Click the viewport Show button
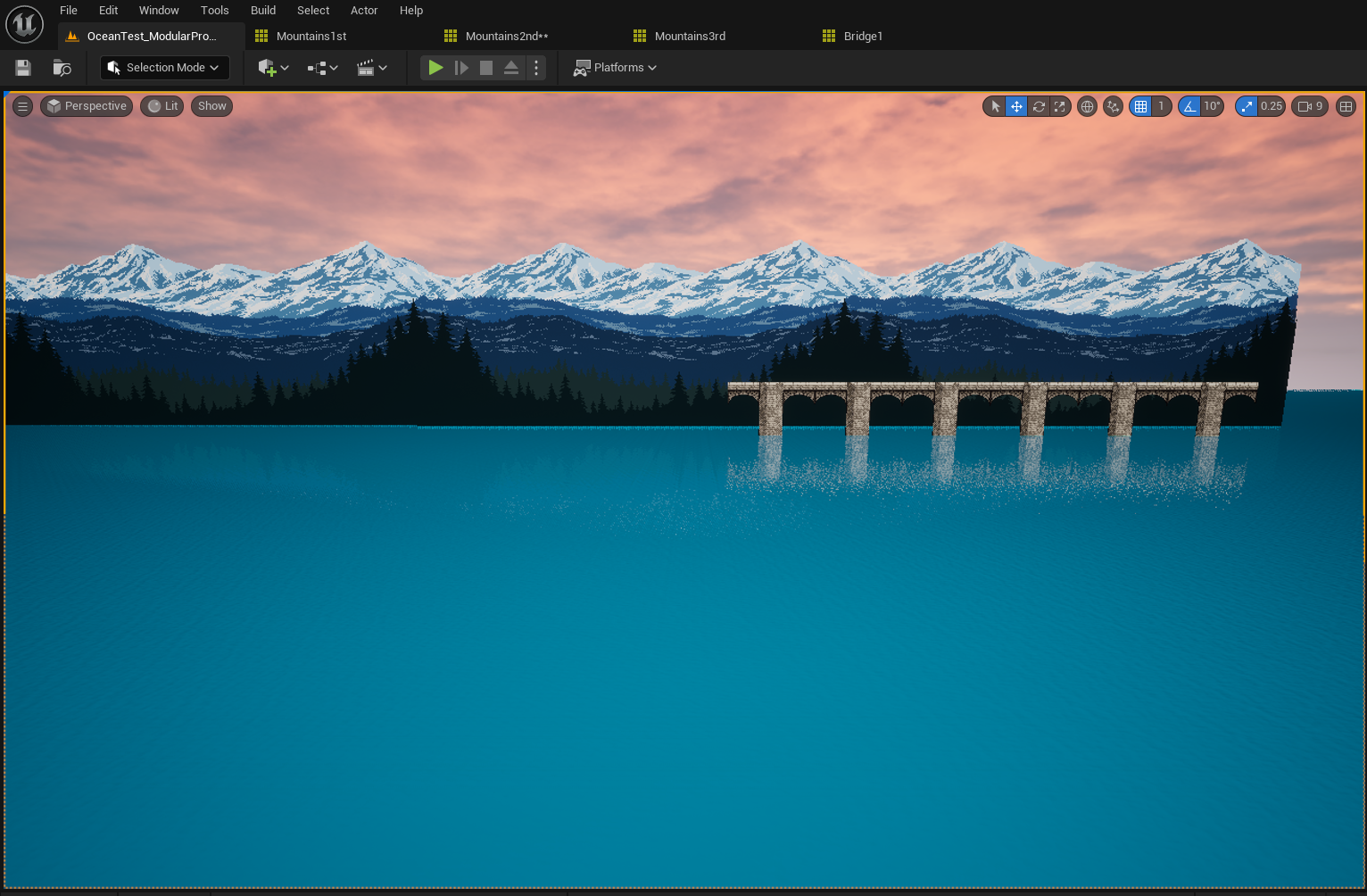The height and width of the screenshot is (896, 1367). [211, 106]
